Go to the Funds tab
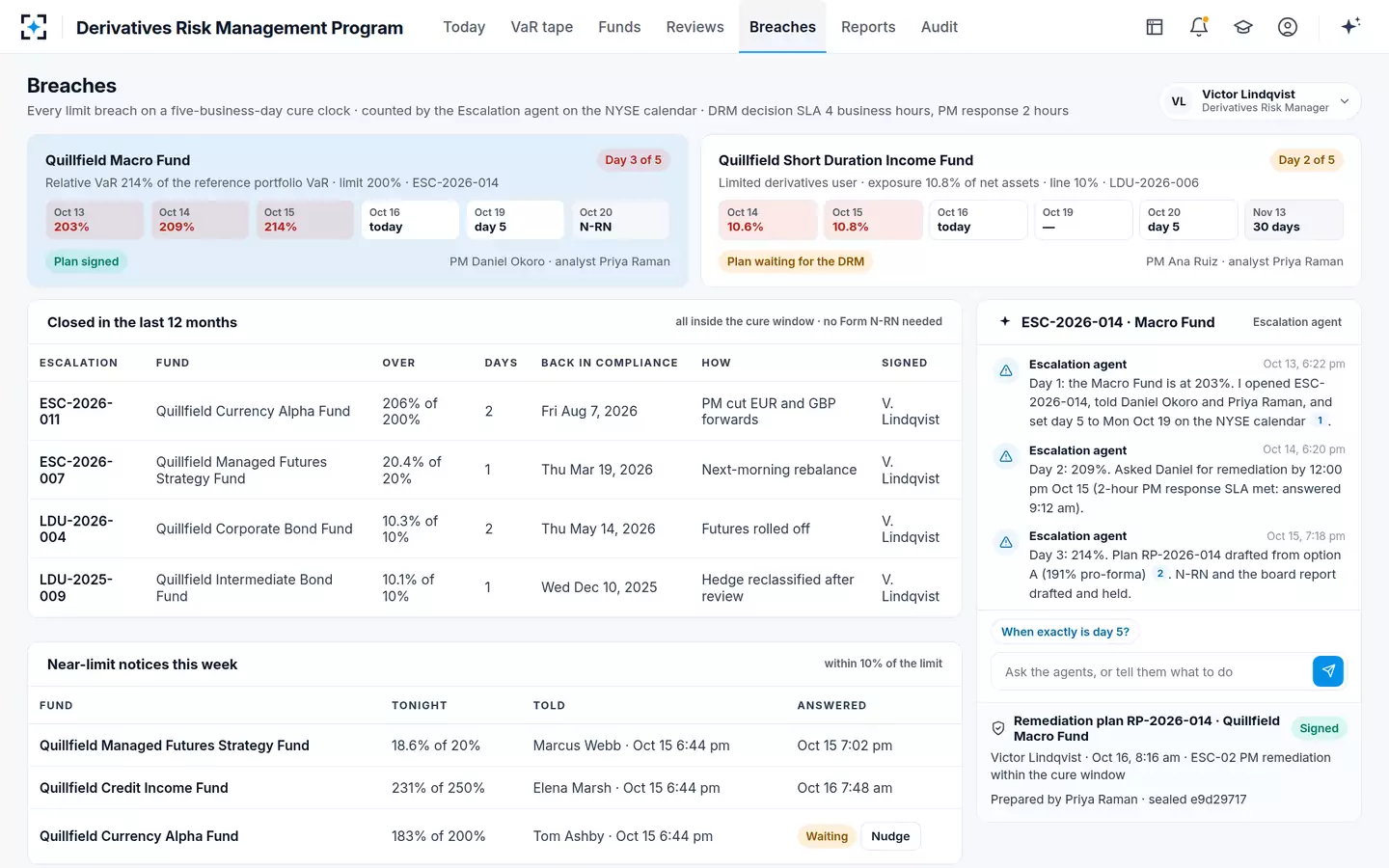The height and width of the screenshot is (868, 1389). [619, 27]
